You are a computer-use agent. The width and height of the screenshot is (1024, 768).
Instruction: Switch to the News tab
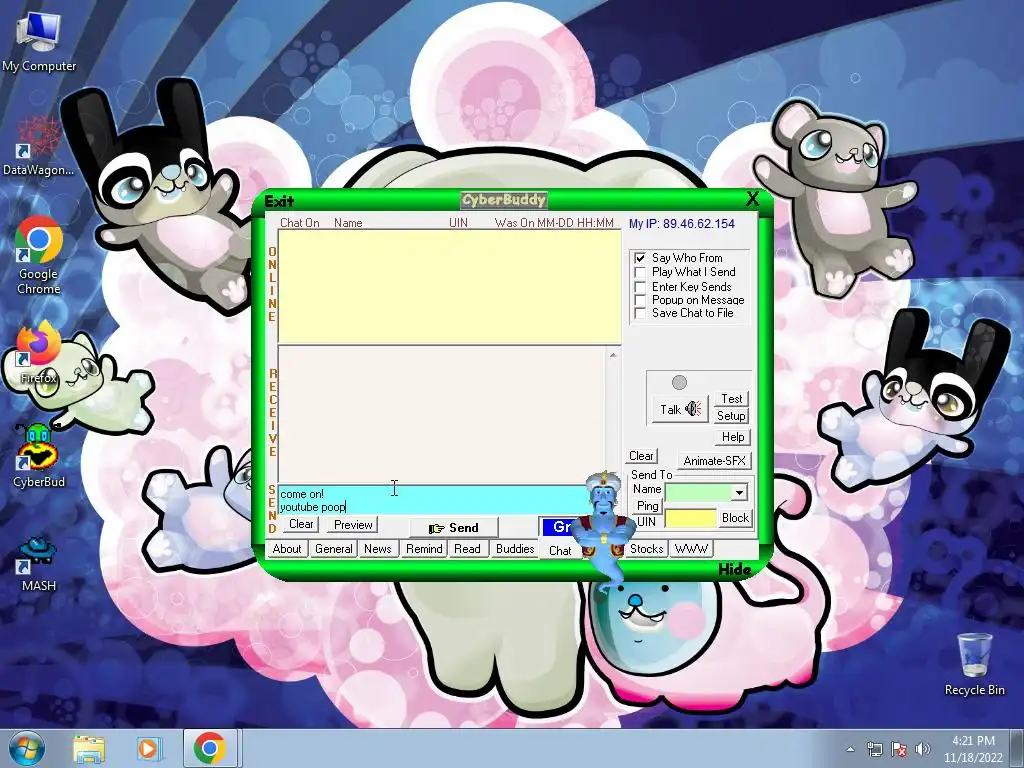coord(377,549)
